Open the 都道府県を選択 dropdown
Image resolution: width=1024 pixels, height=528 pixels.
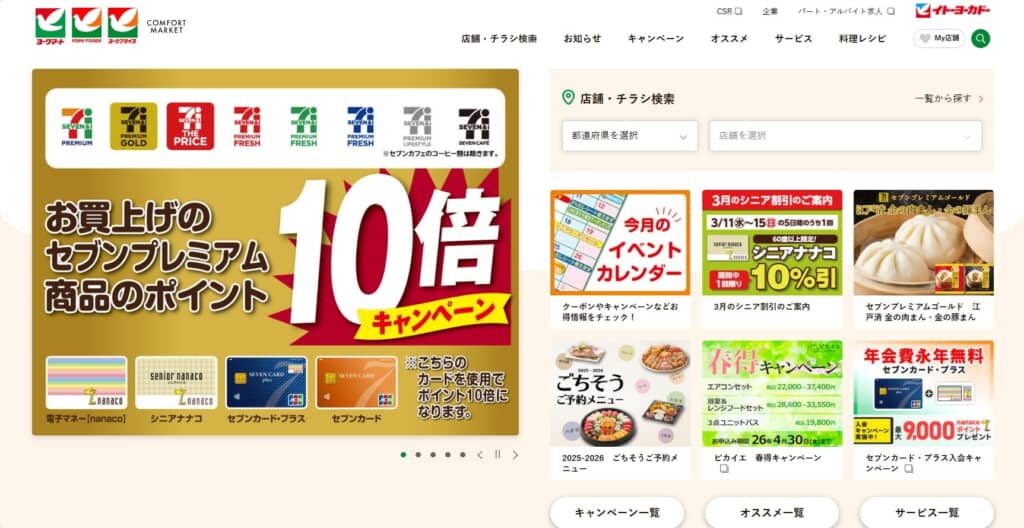(x=630, y=136)
